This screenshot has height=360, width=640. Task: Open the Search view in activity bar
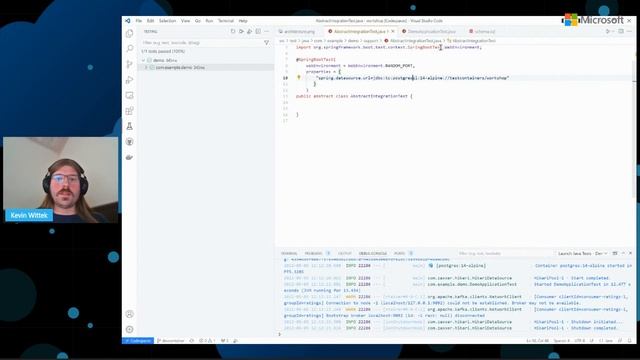[x=129, y=49]
